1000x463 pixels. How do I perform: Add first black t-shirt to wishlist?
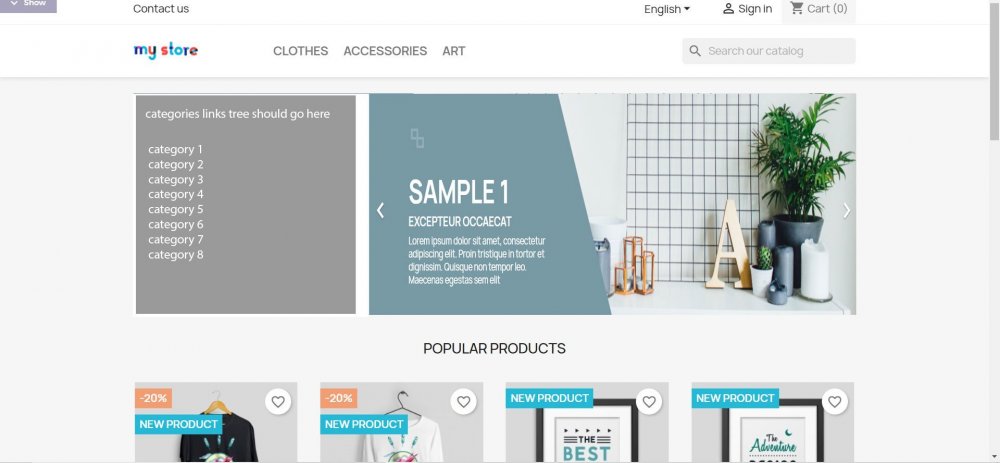278,402
